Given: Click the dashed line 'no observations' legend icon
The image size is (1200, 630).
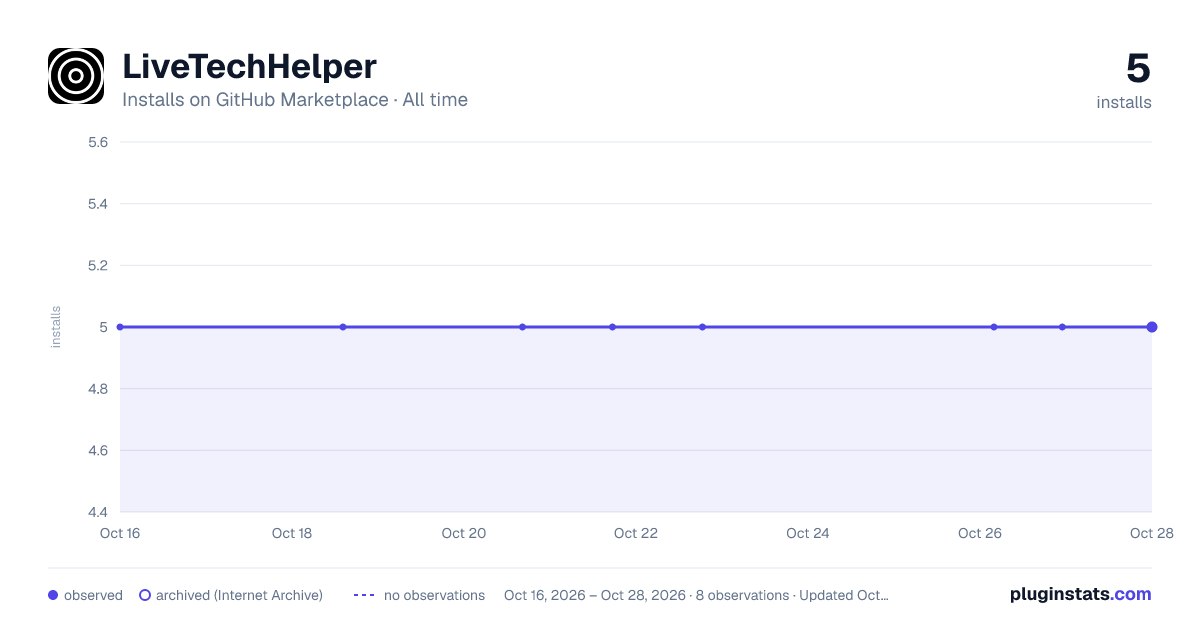Looking at the screenshot, I should (364, 595).
